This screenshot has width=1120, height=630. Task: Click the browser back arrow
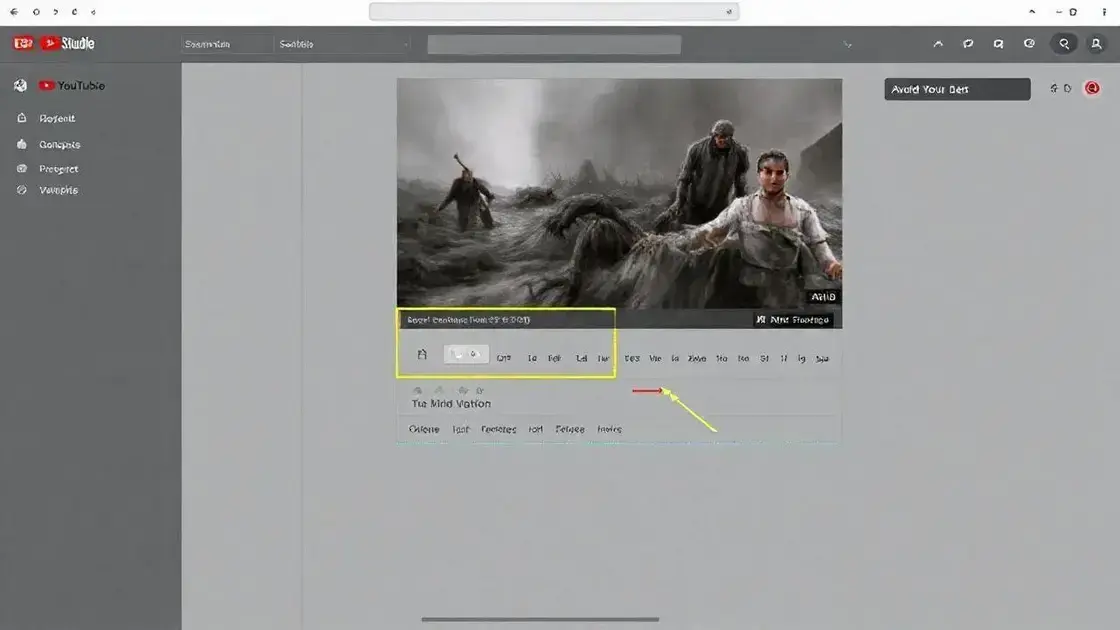(x=14, y=12)
